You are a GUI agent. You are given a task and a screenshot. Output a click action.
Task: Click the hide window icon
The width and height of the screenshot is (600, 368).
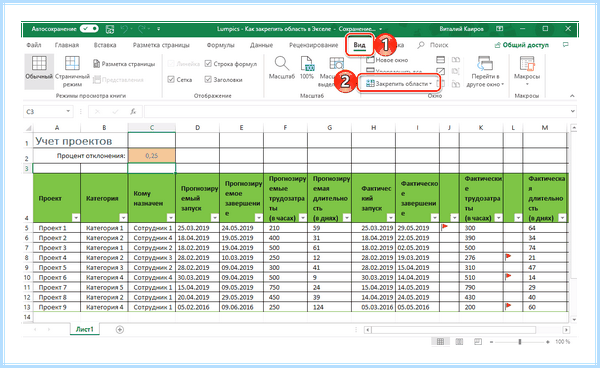[x=440, y=72]
